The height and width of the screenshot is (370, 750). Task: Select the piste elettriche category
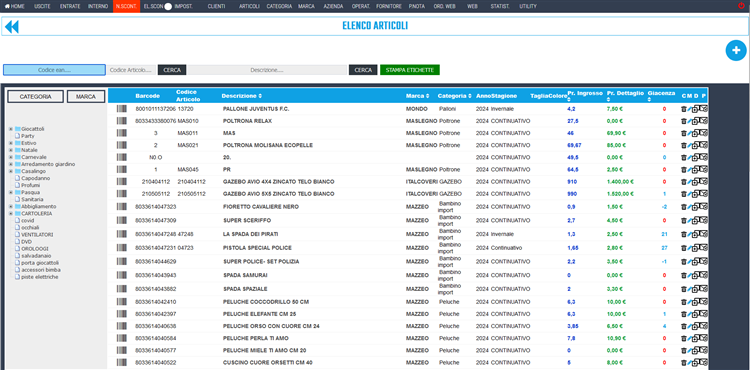[x=40, y=277]
